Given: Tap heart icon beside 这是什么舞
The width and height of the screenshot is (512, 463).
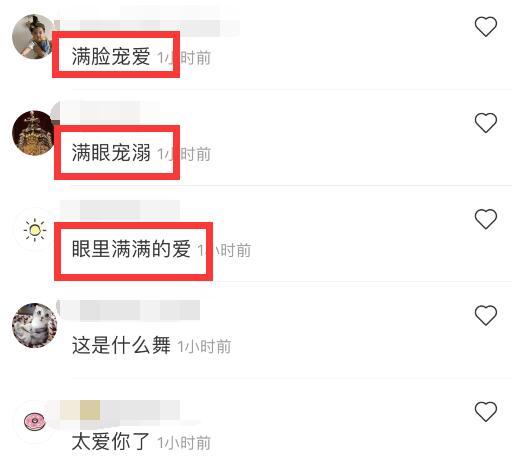Looking at the screenshot, I should tap(486, 315).
